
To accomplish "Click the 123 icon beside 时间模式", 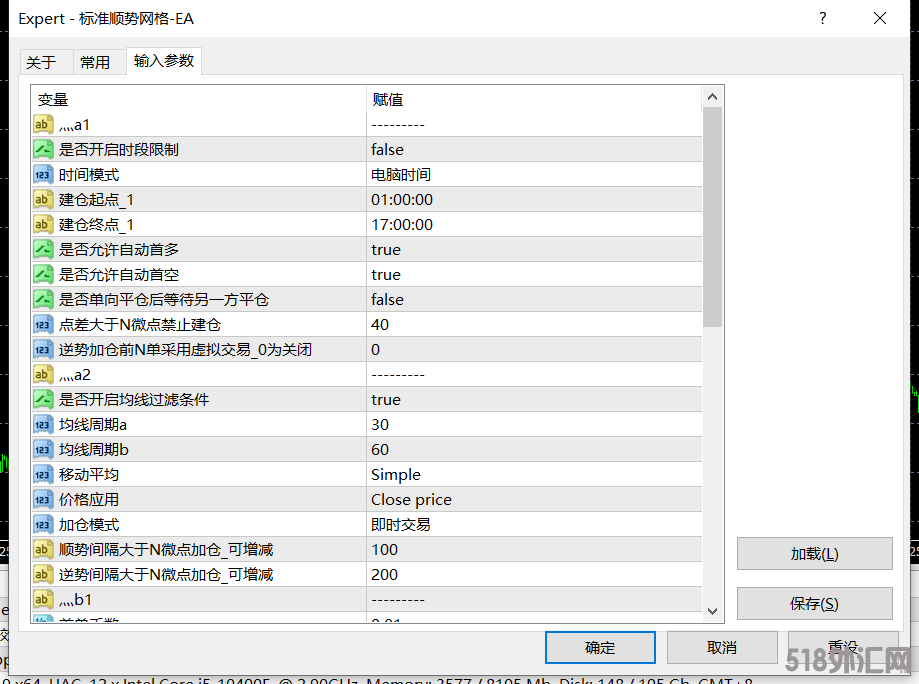I will coord(42,174).
